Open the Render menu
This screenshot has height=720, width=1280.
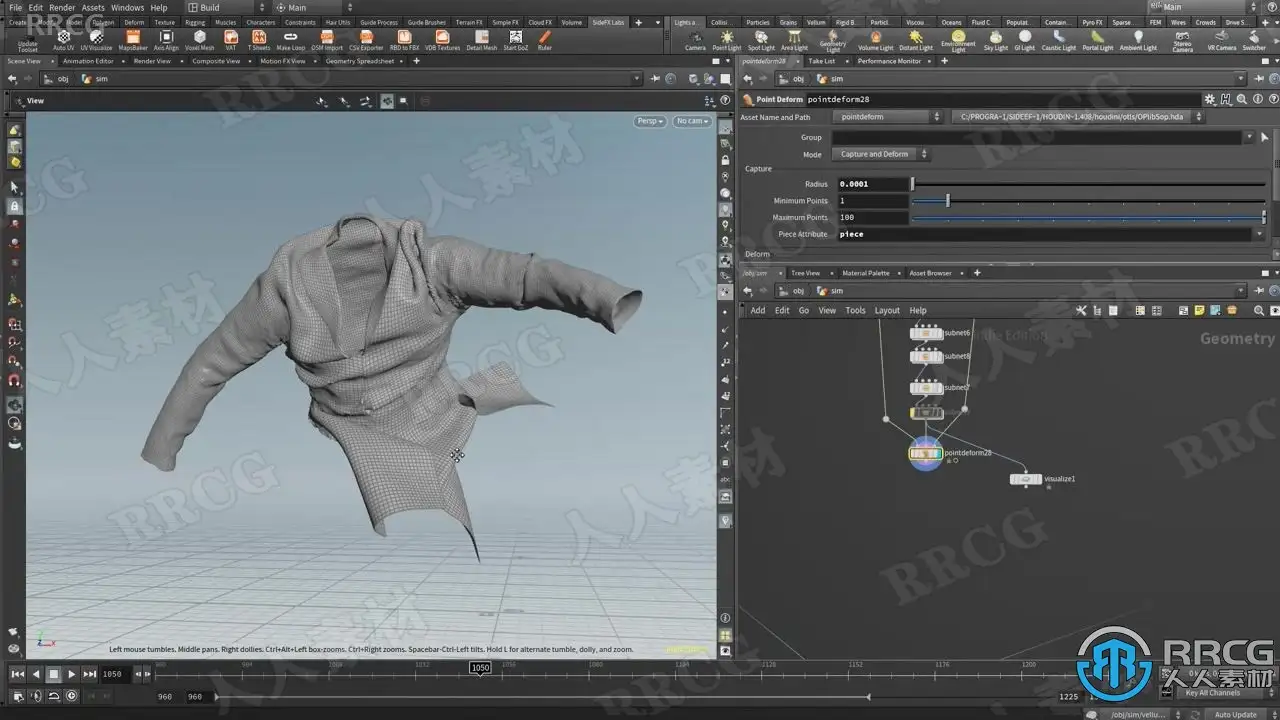click(x=62, y=7)
